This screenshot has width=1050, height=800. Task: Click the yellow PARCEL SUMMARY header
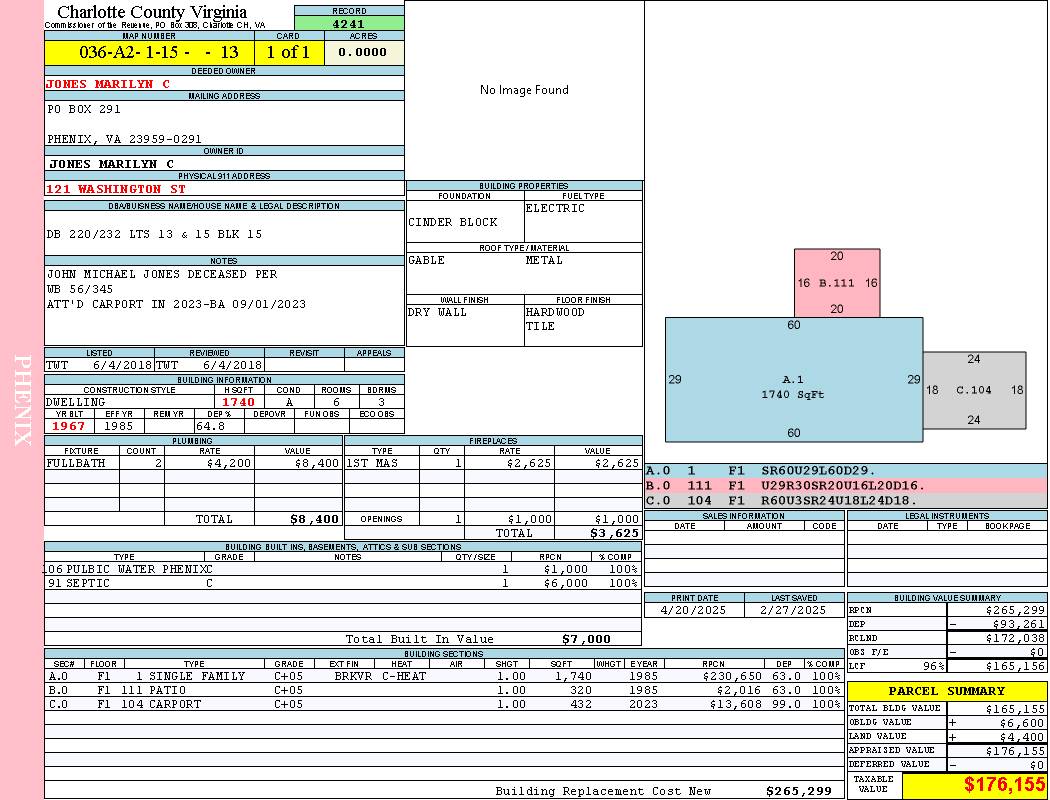coord(946,691)
